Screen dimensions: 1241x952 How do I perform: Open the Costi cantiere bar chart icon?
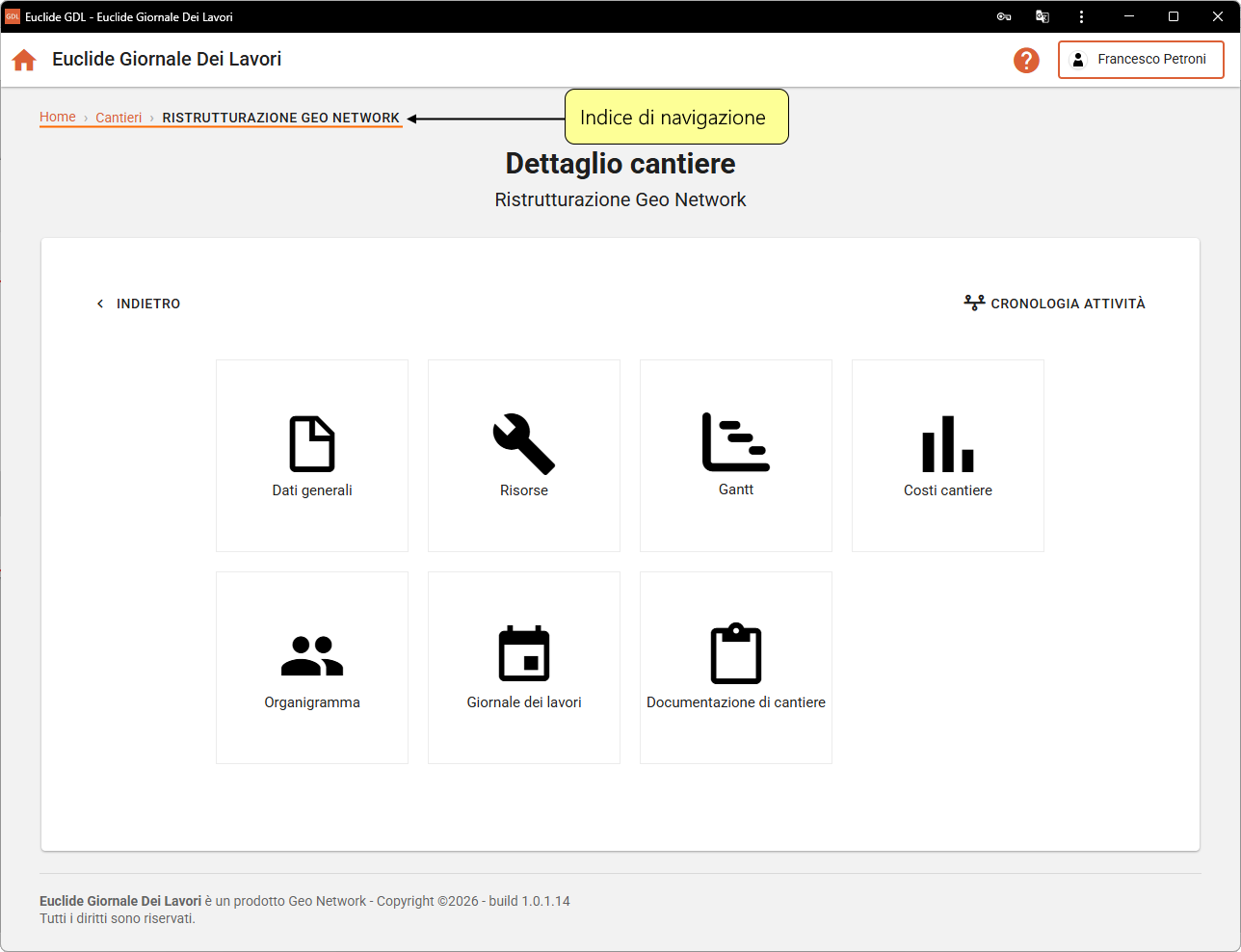[948, 444]
